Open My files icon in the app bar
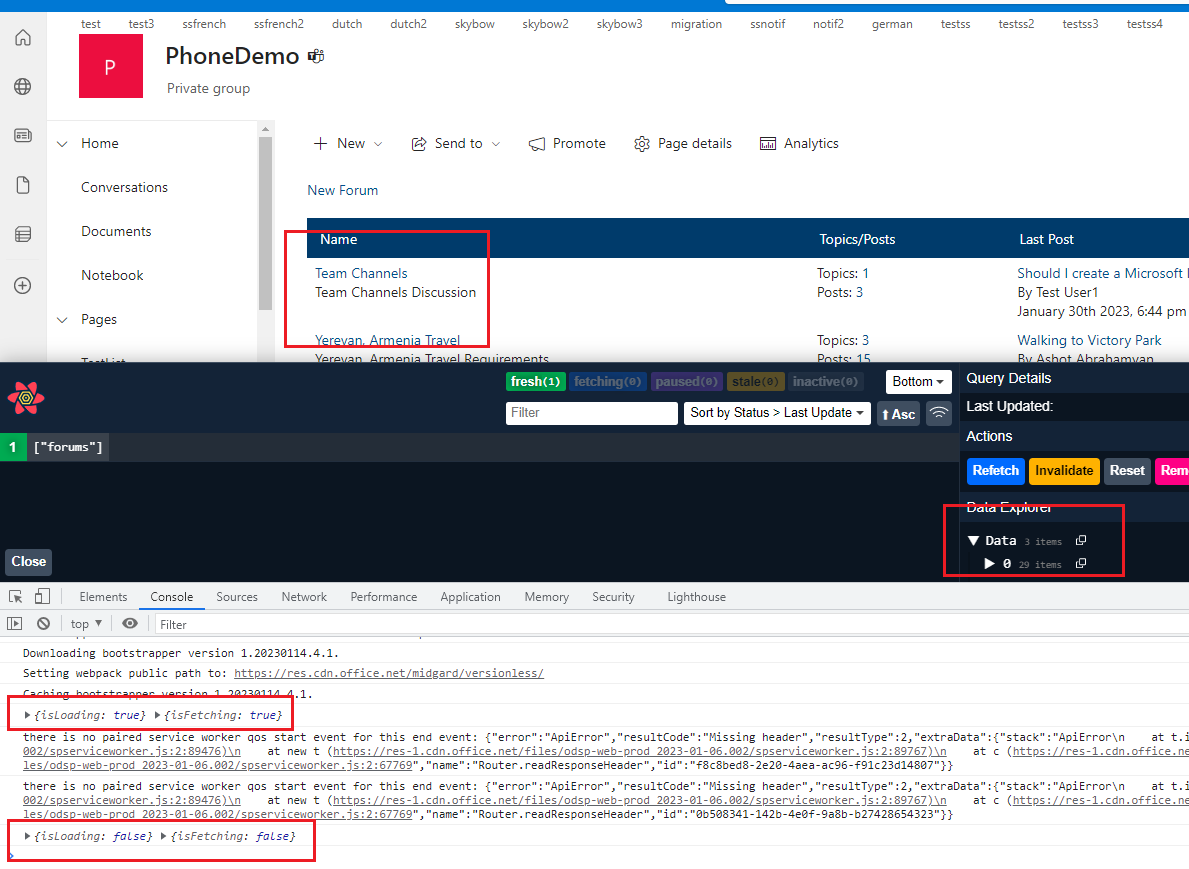Screen dimensions: 1189x869 23,185
